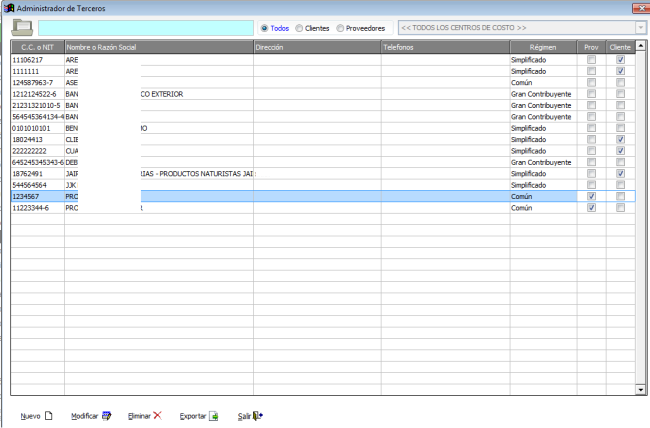Screen dimensions: 650x428
Task: Click the Régimen column header
Action: [x=543, y=47]
